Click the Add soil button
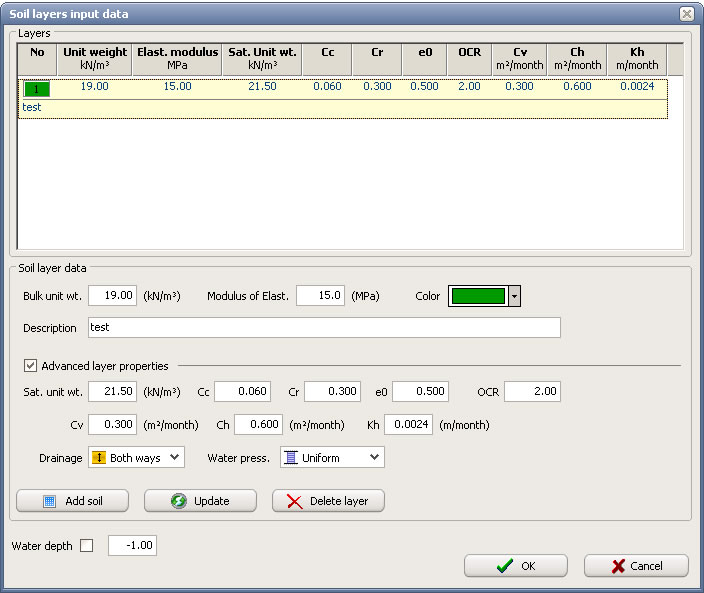 (73, 501)
